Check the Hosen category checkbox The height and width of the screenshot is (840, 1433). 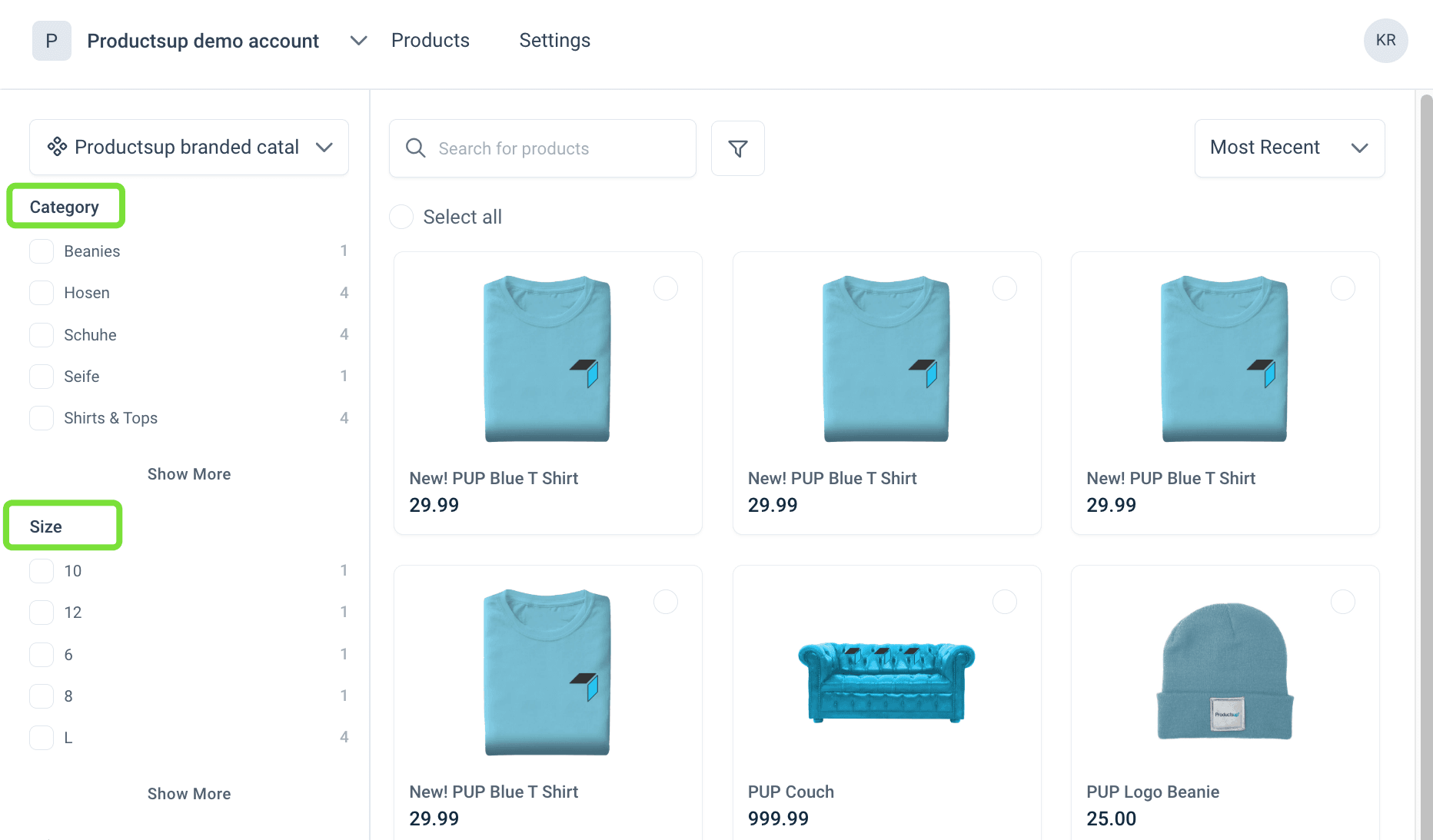[42, 293]
